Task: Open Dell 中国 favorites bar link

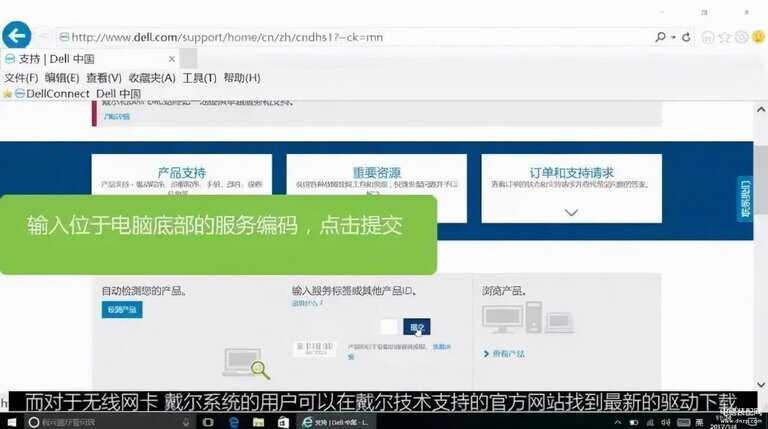Action: tap(118, 94)
